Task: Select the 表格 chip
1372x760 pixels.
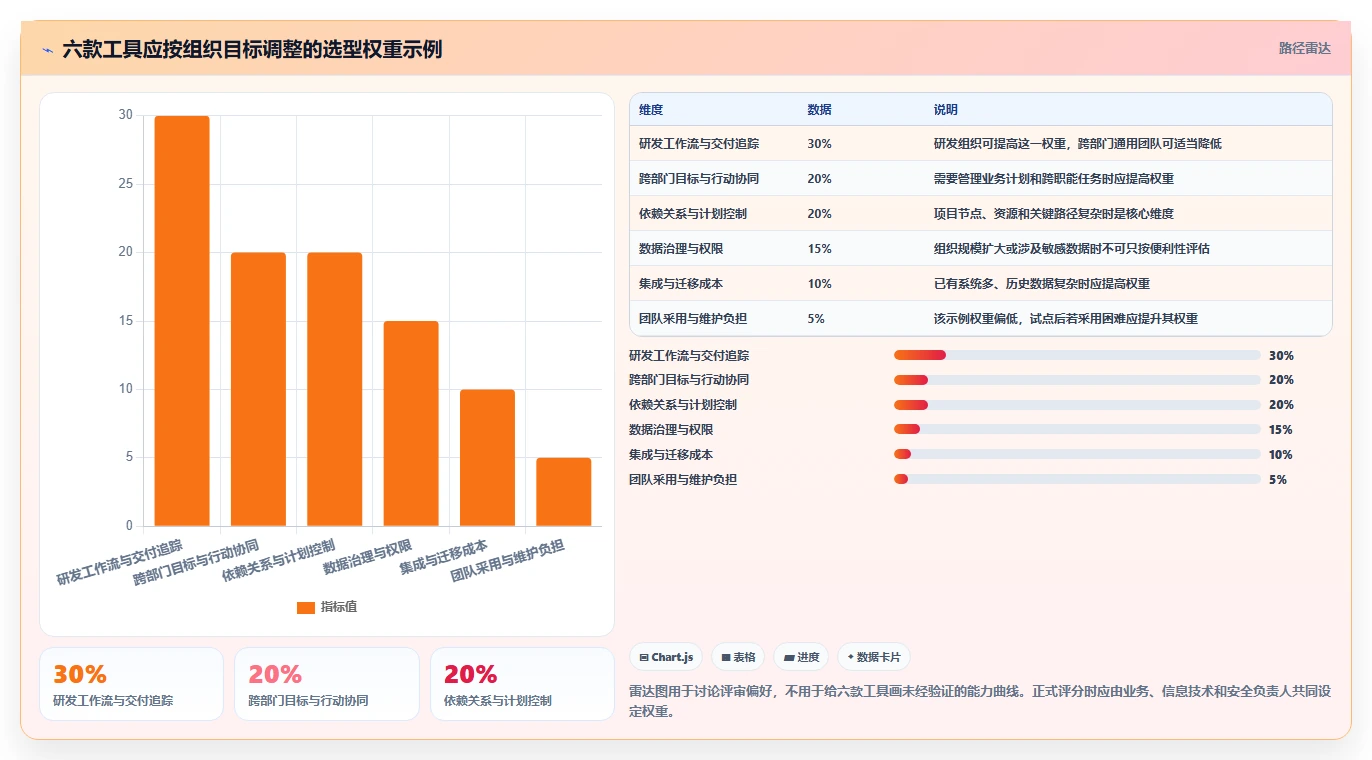Action: [x=738, y=657]
